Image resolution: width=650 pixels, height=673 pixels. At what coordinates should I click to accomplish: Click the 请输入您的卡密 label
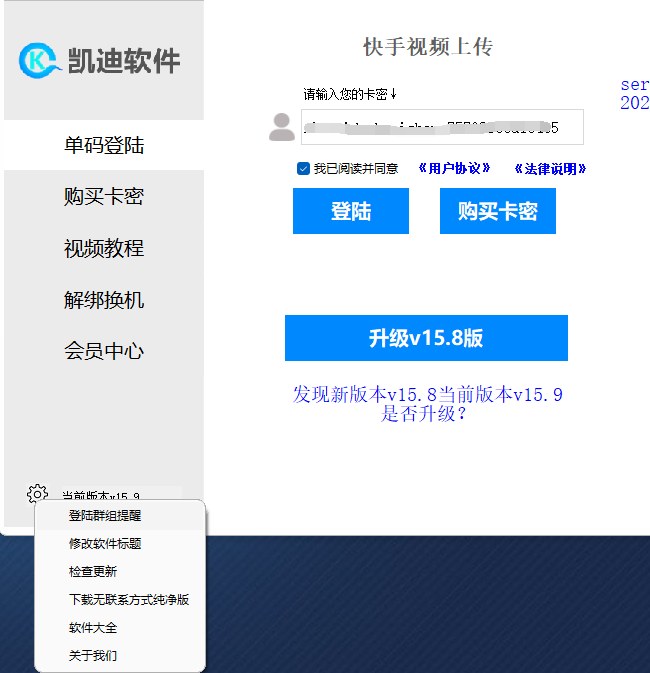tap(349, 94)
